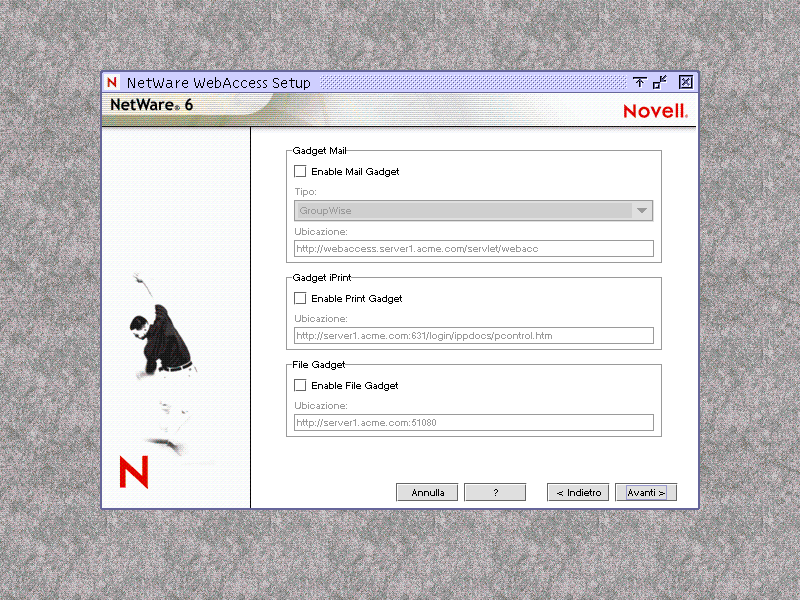Enable the File Gadget

(300, 385)
